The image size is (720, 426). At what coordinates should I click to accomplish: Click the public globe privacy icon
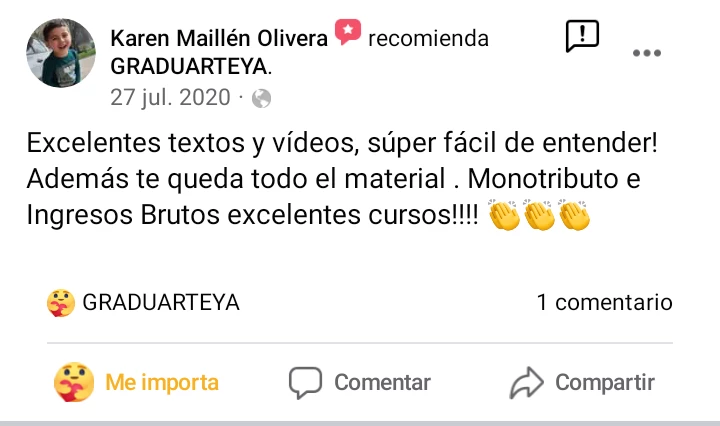(261, 98)
